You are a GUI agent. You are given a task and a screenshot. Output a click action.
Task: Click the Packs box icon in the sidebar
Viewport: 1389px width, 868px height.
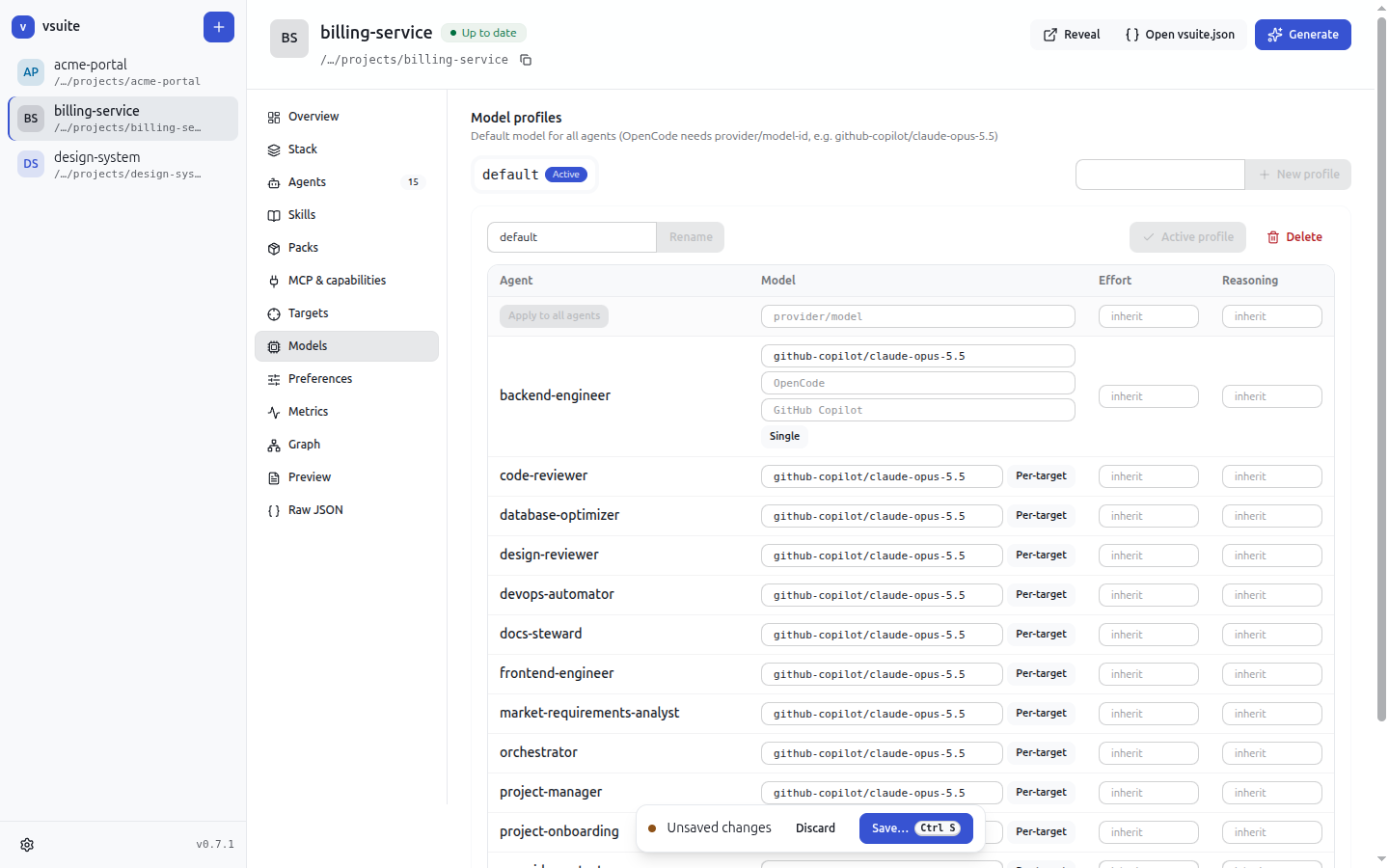pos(274,248)
